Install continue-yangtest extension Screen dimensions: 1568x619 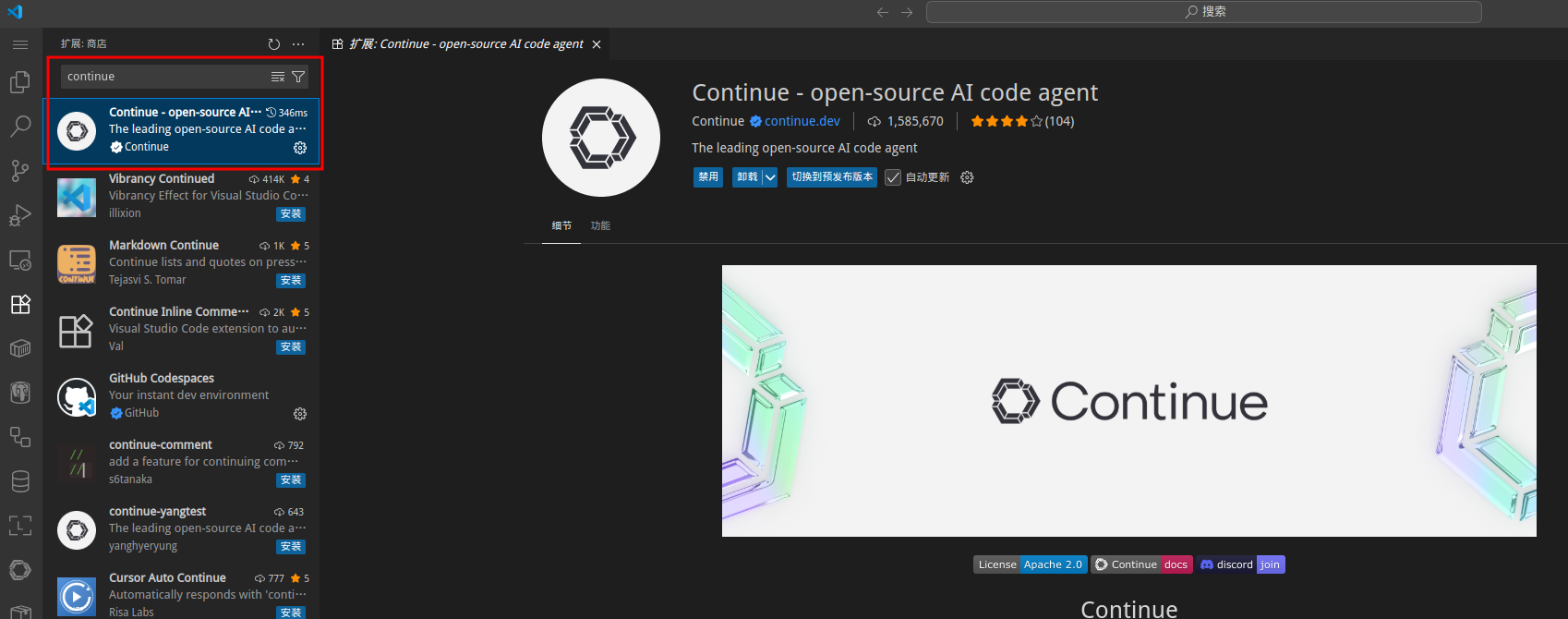291,547
